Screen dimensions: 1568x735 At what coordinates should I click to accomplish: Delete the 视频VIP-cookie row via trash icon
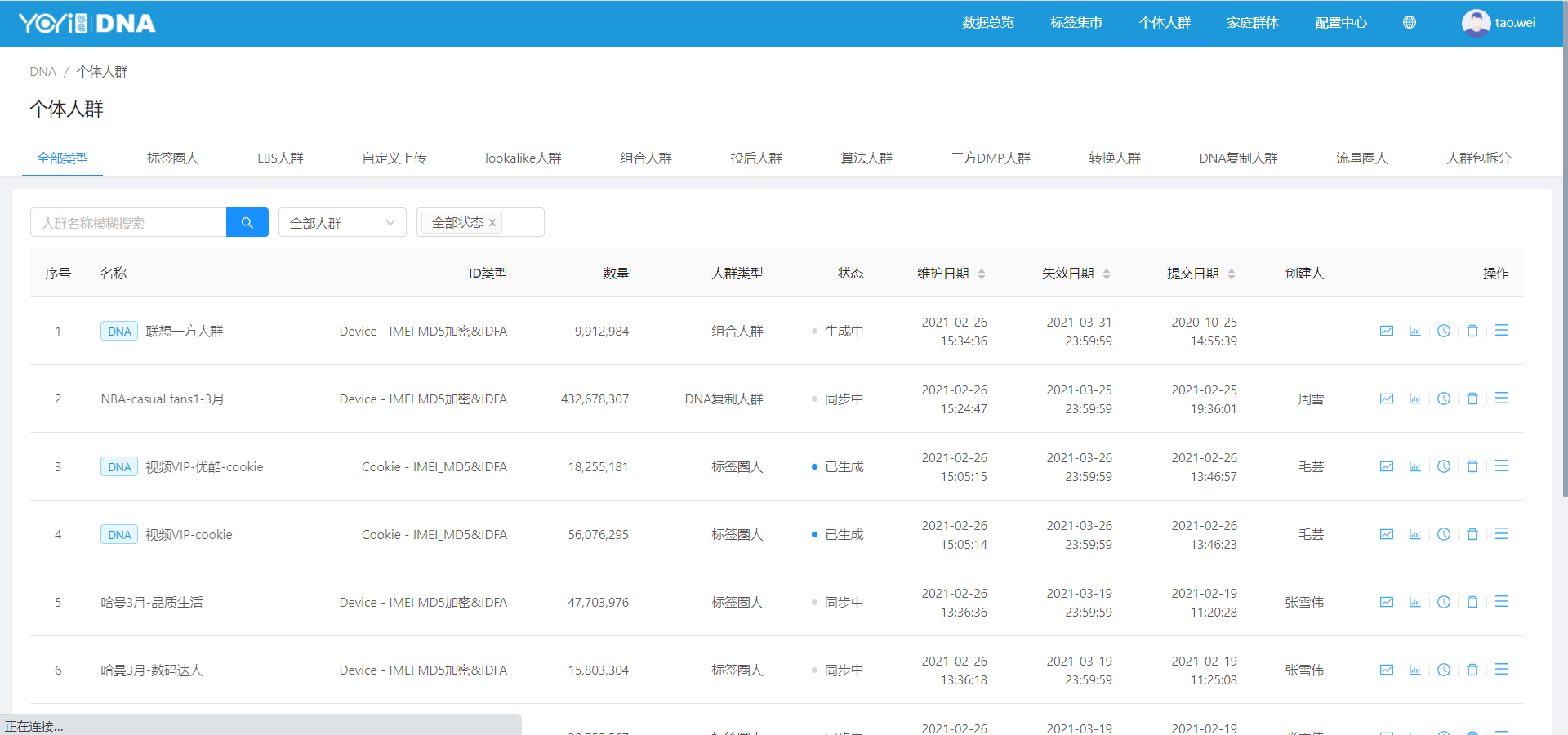pos(1472,534)
